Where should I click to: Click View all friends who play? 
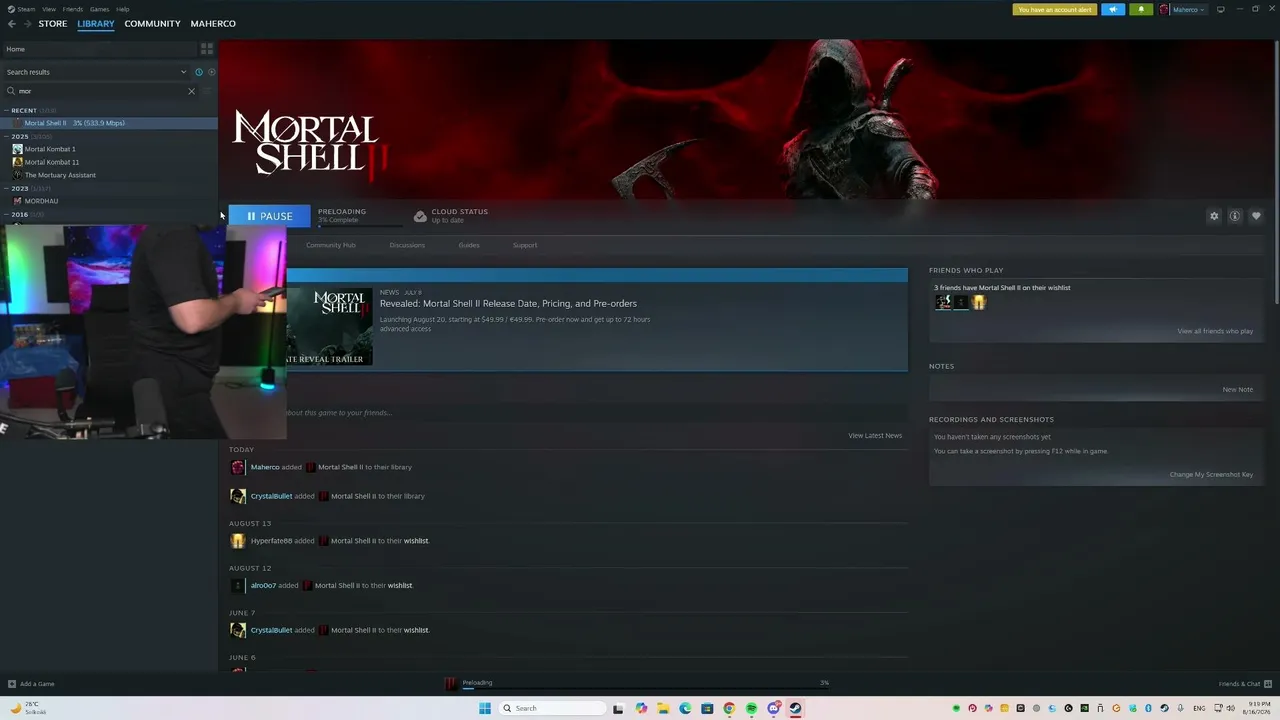[x=1215, y=331]
